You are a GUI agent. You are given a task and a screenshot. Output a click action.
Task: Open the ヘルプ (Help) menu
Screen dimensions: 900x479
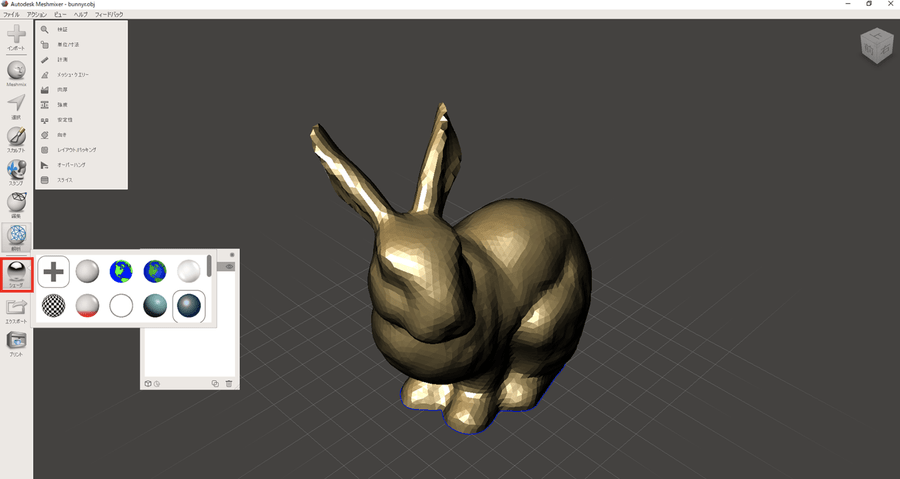click(80, 15)
